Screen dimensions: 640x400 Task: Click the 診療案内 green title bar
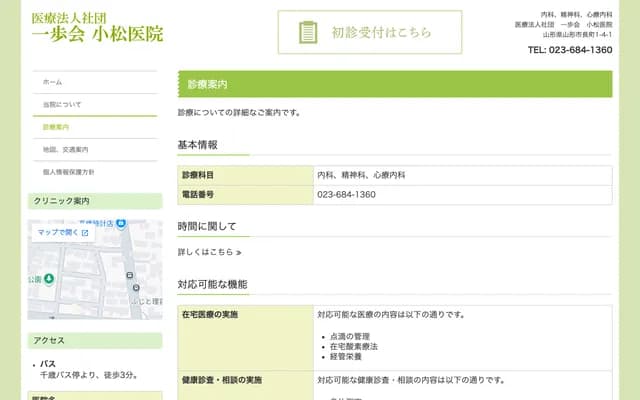tap(394, 84)
